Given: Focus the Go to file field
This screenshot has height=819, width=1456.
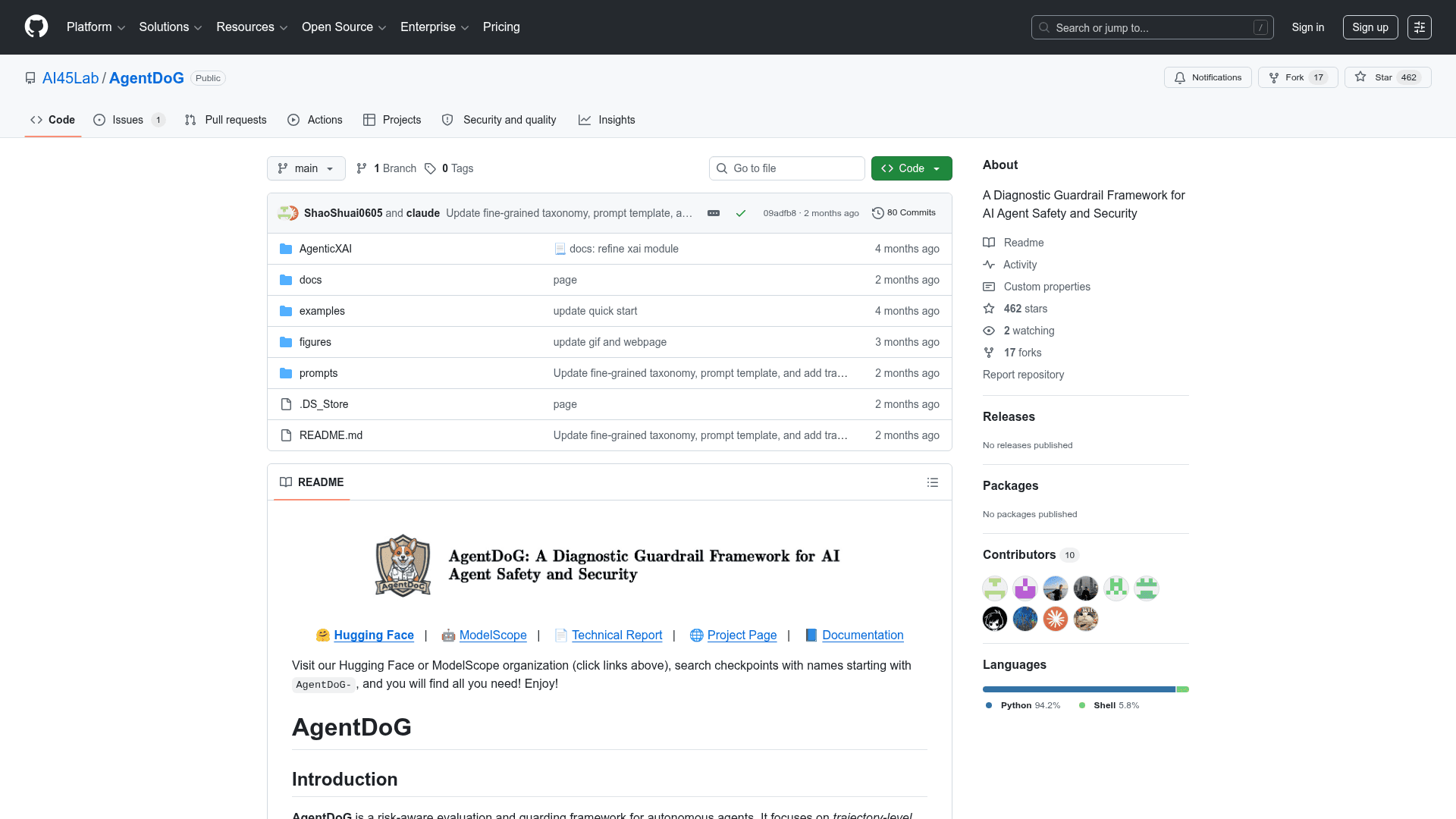Looking at the screenshot, I should 787,168.
